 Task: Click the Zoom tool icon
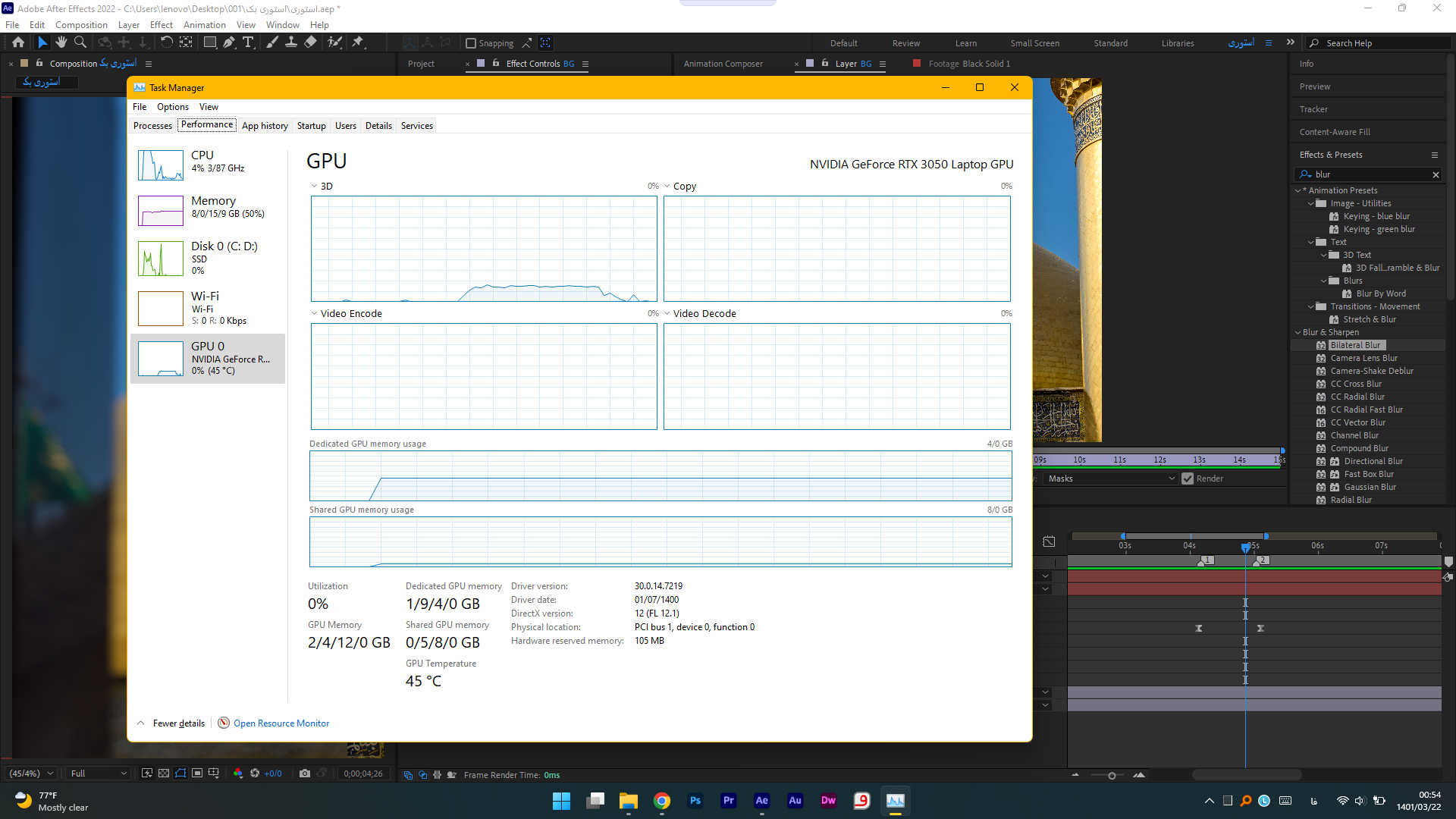80,42
